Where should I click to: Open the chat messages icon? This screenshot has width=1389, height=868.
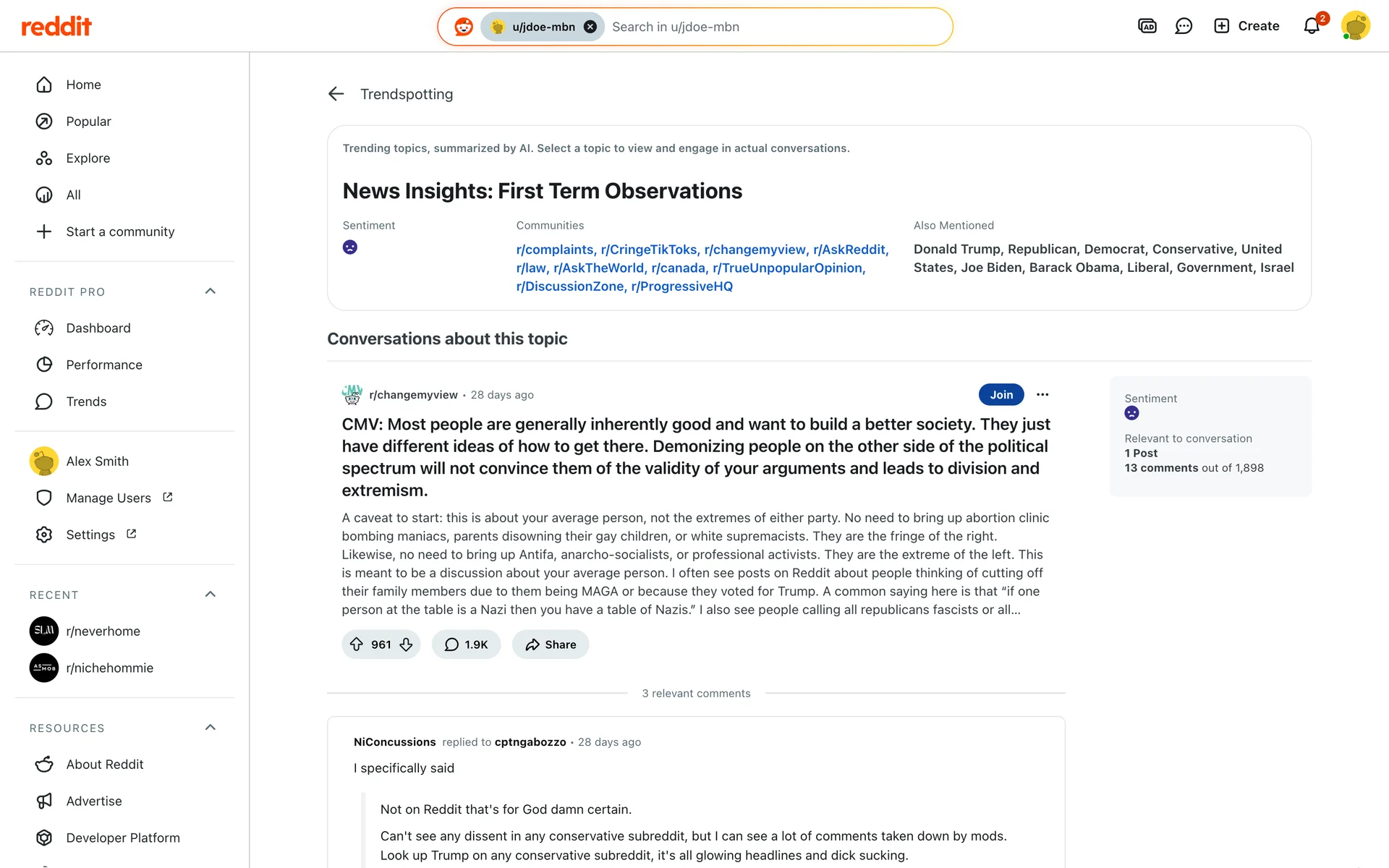[1184, 27]
